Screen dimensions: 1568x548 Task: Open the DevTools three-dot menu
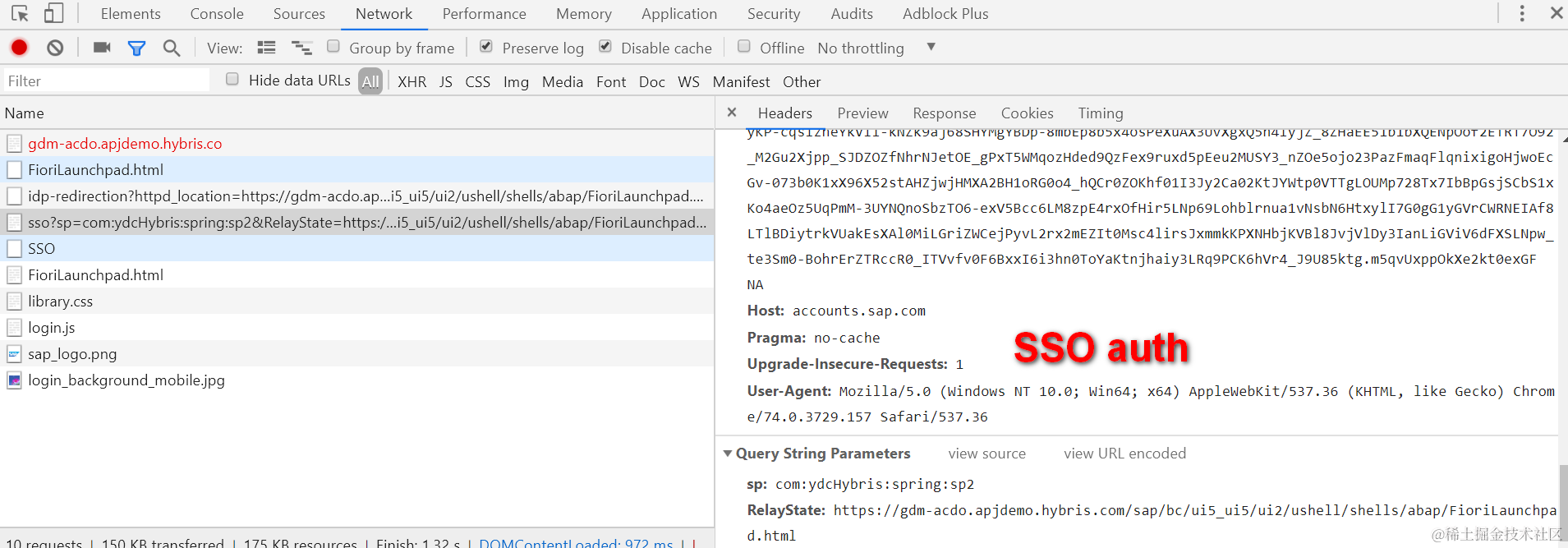coord(1522,13)
